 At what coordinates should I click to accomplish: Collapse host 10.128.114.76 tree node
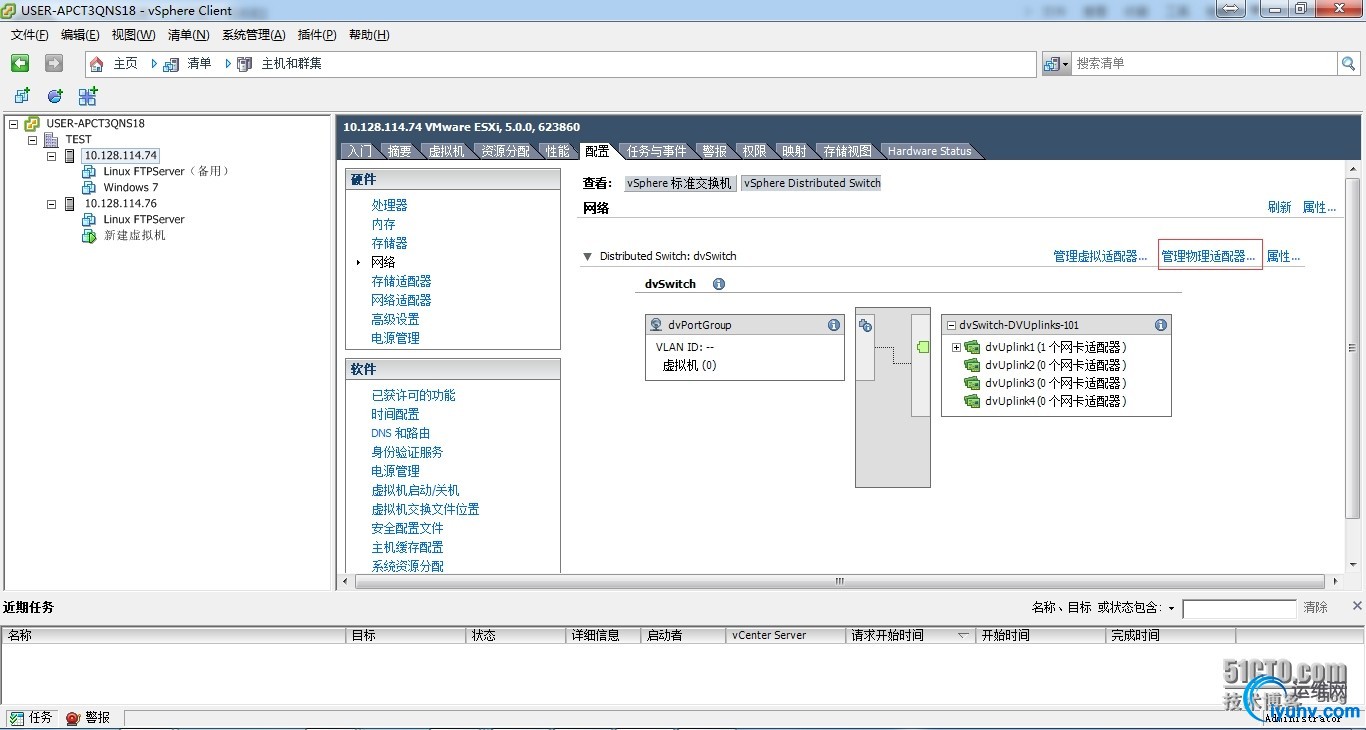(52, 204)
